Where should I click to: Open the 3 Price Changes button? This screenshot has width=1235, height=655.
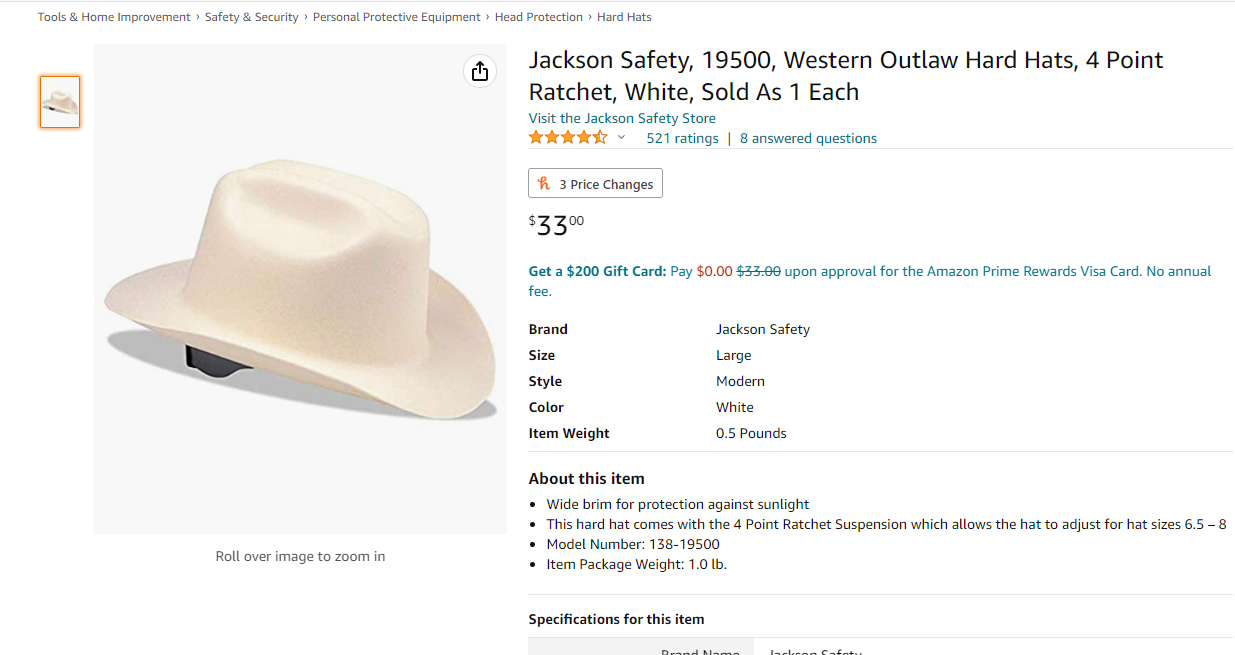click(595, 184)
